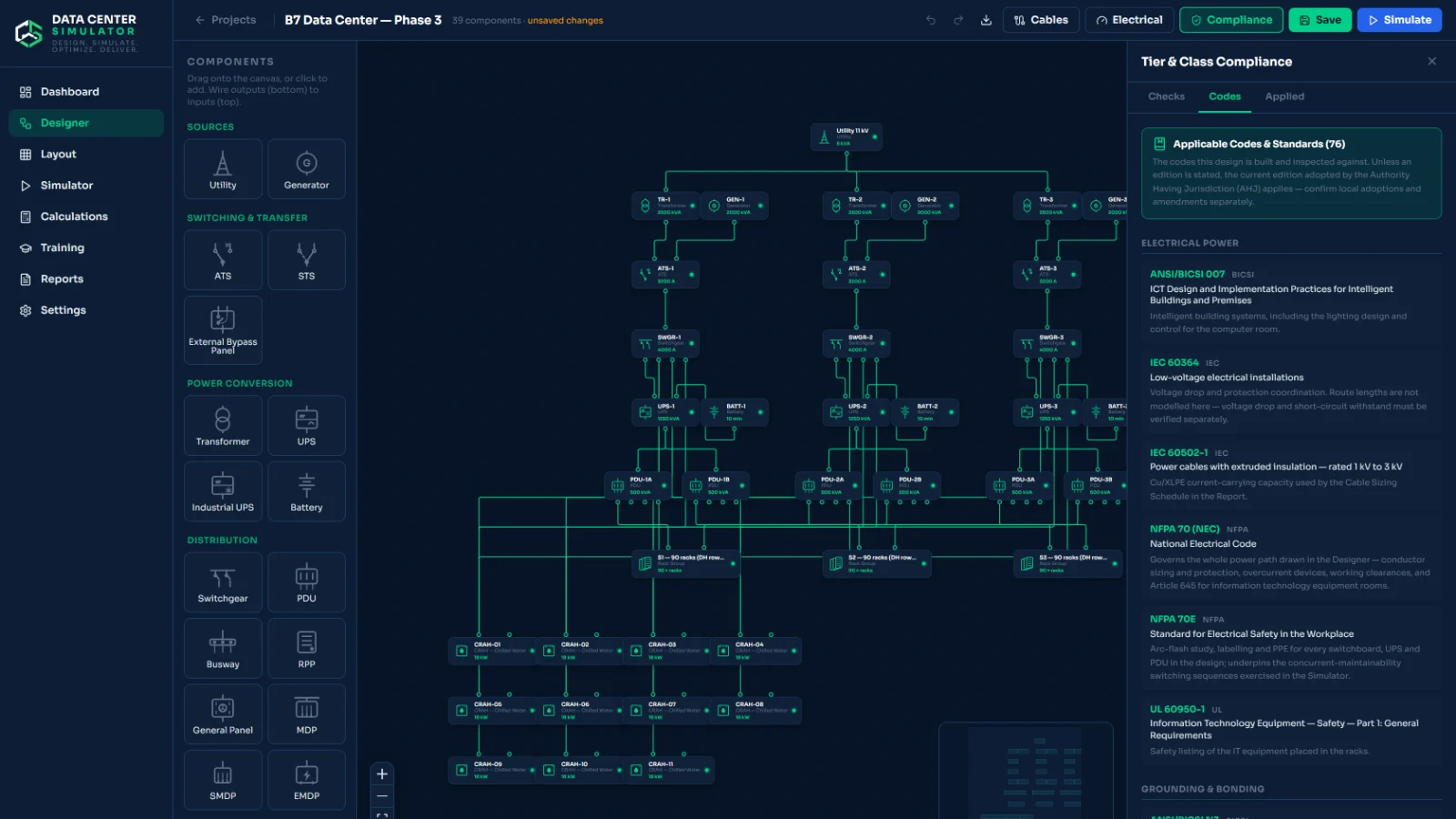This screenshot has width=1456, height=819.
Task: Choose the MDP component
Action: point(307,714)
